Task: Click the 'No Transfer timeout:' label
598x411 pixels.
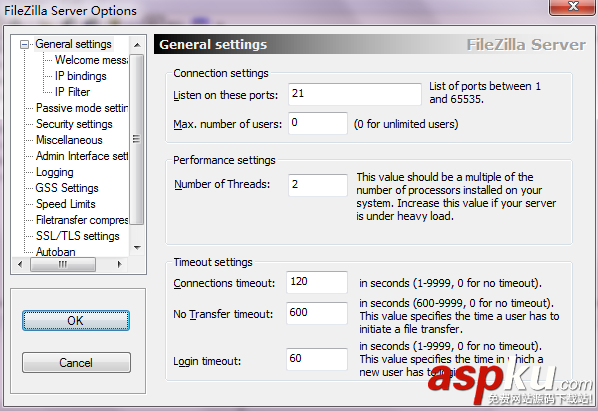Action: coord(223,314)
